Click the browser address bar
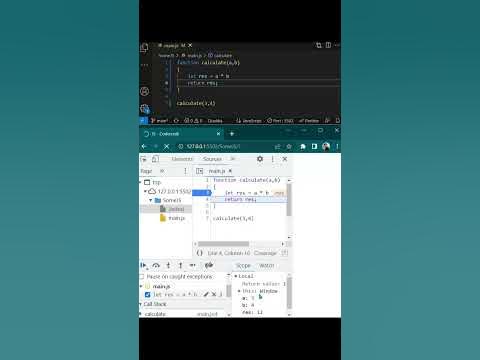 tap(225, 146)
